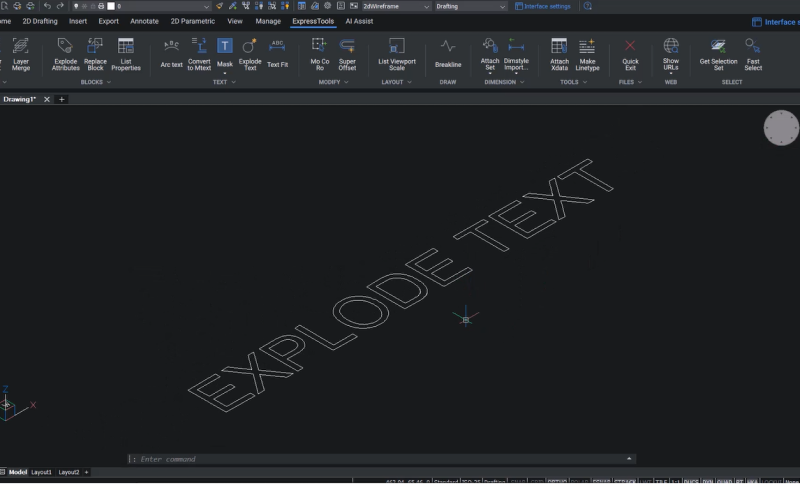The width and height of the screenshot is (800, 484).
Task: Run the Get Selection Set tool
Action: click(718, 54)
